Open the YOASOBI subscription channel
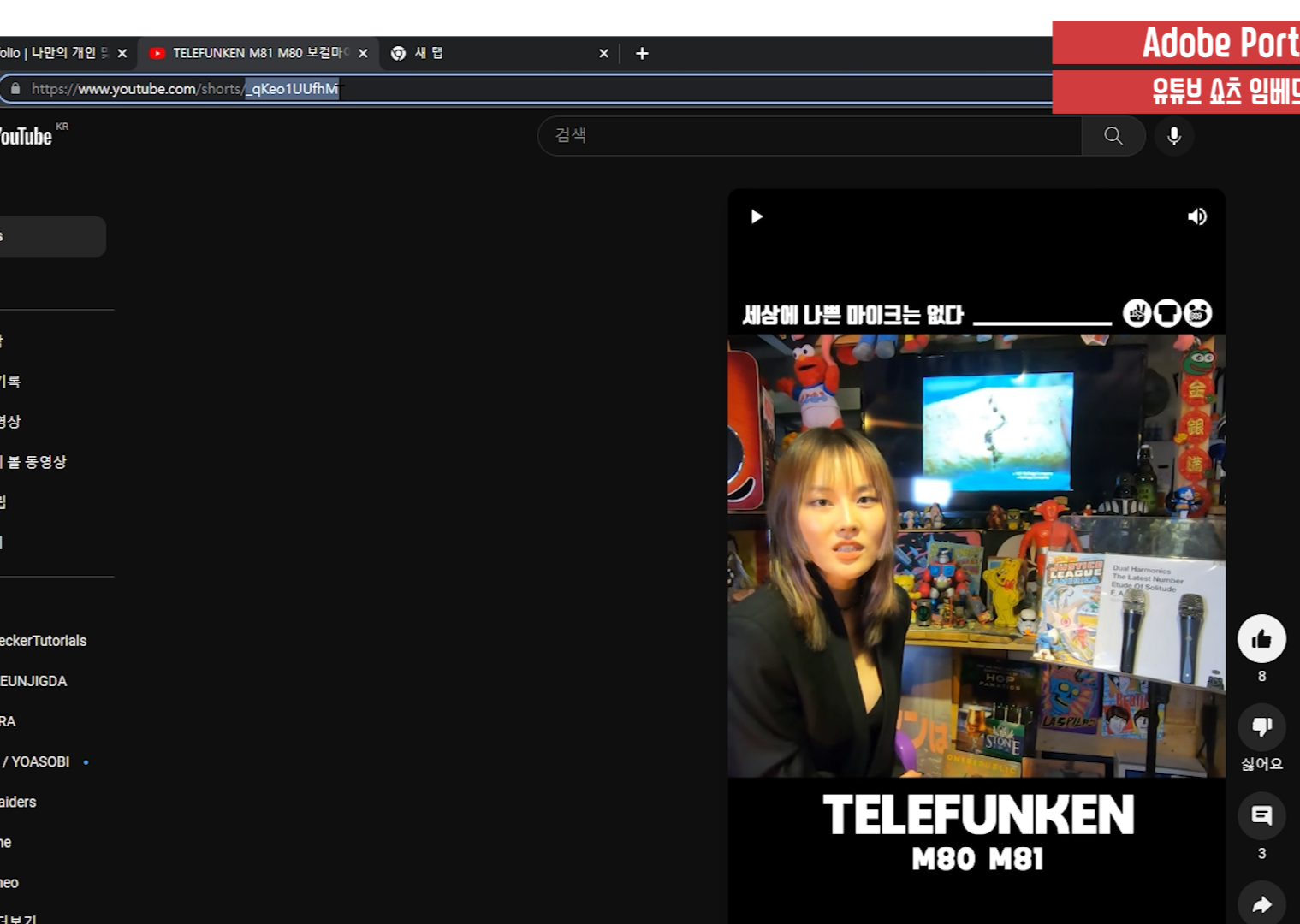The image size is (1300, 924). tap(36, 761)
